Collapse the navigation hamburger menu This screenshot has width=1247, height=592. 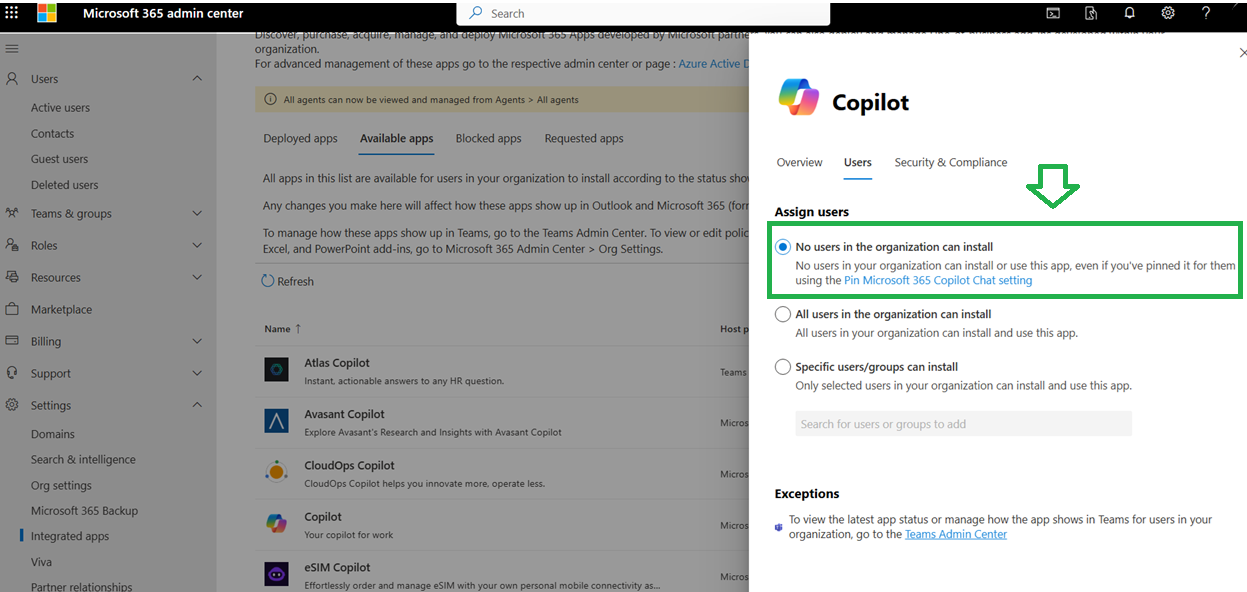coord(12,49)
